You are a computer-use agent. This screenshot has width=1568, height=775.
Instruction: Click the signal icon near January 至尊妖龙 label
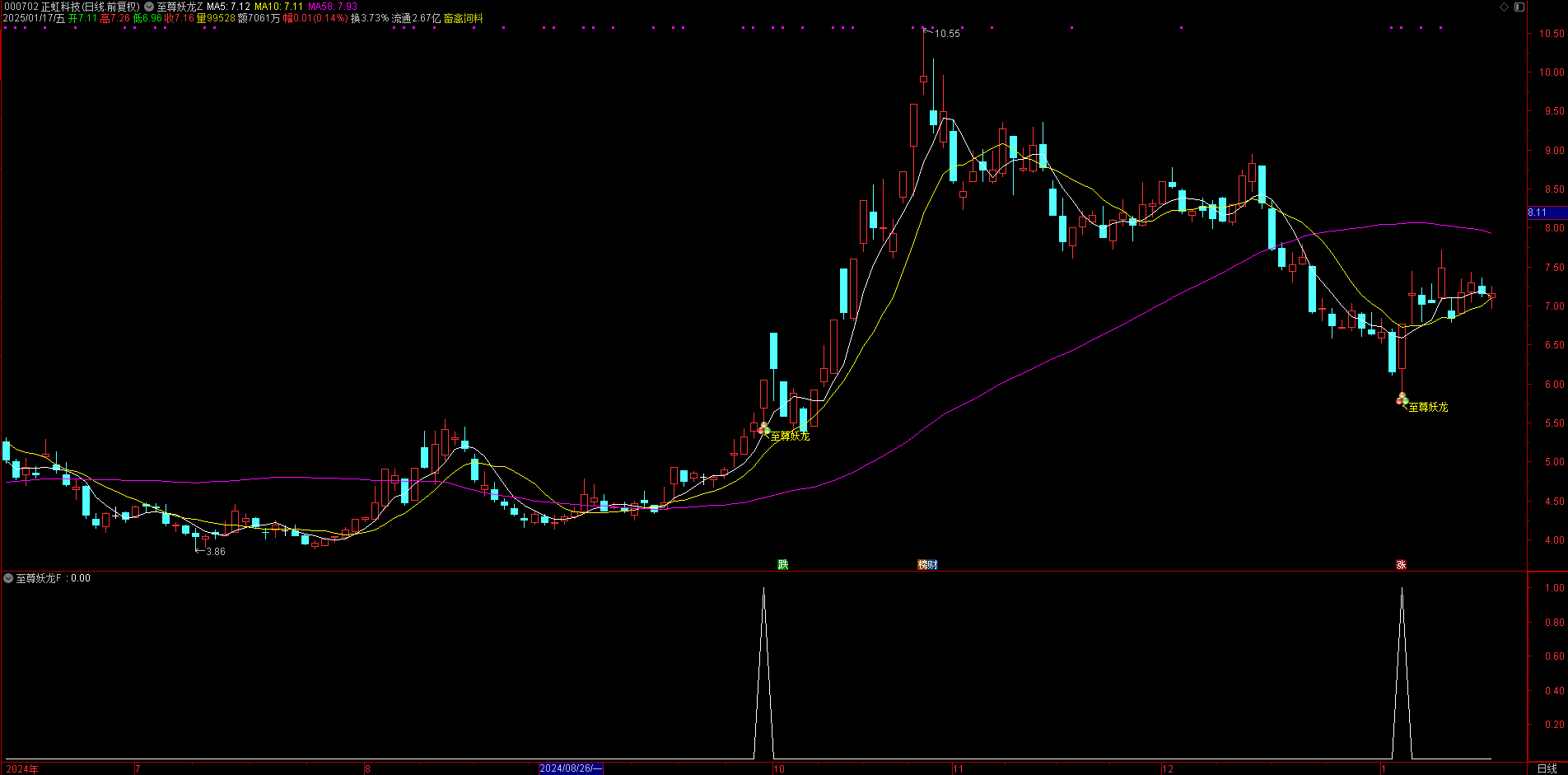1402,399
